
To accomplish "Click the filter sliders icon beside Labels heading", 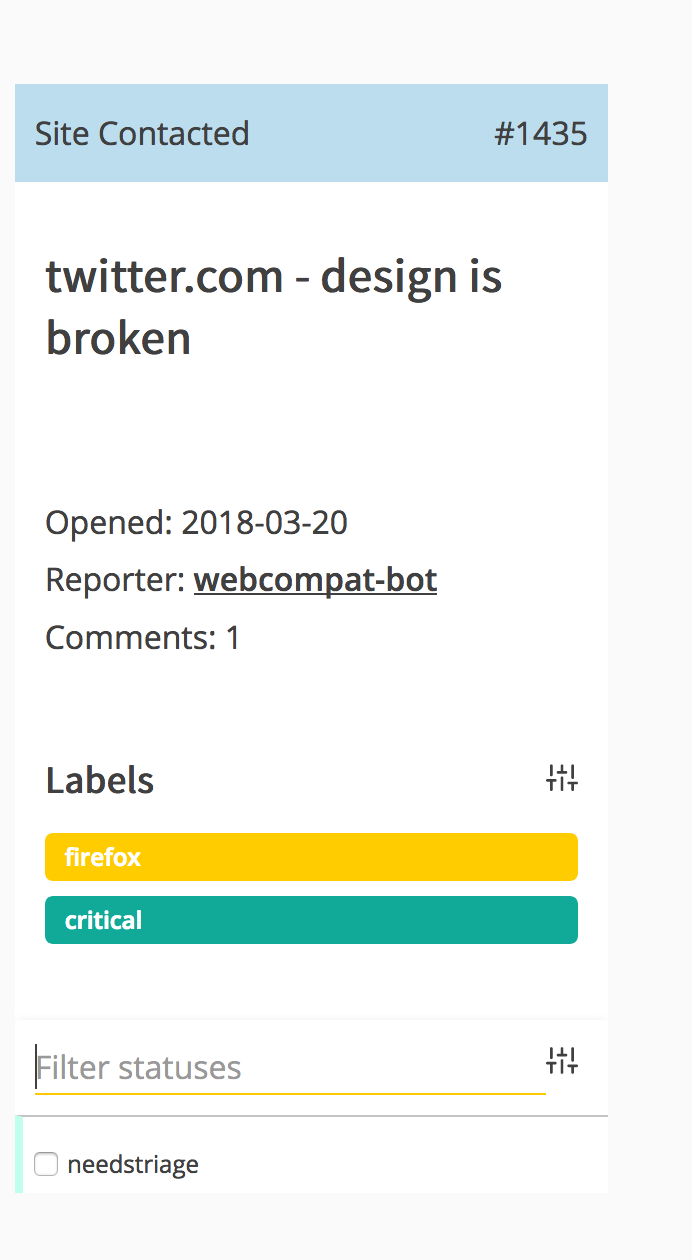I will [562, 778].
